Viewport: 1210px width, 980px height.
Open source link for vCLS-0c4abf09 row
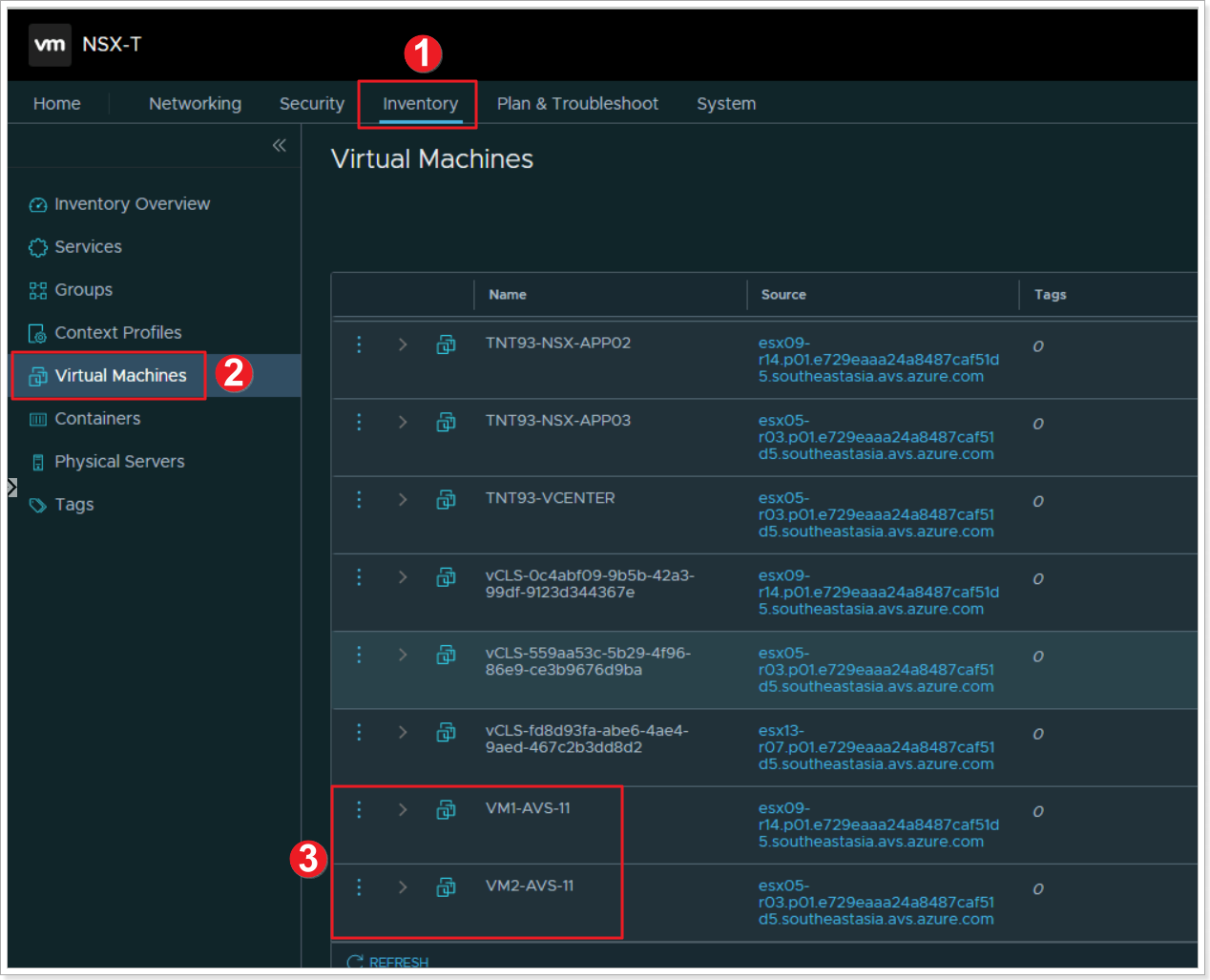click(879, 592)
